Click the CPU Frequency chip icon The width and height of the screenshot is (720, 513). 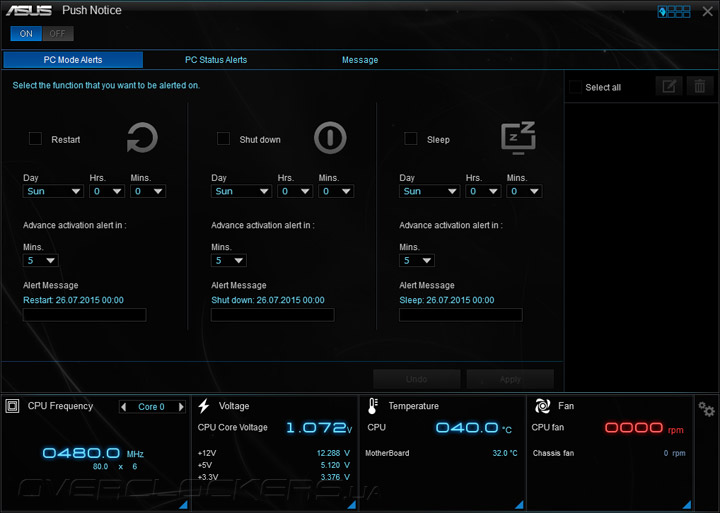(12, 406)
